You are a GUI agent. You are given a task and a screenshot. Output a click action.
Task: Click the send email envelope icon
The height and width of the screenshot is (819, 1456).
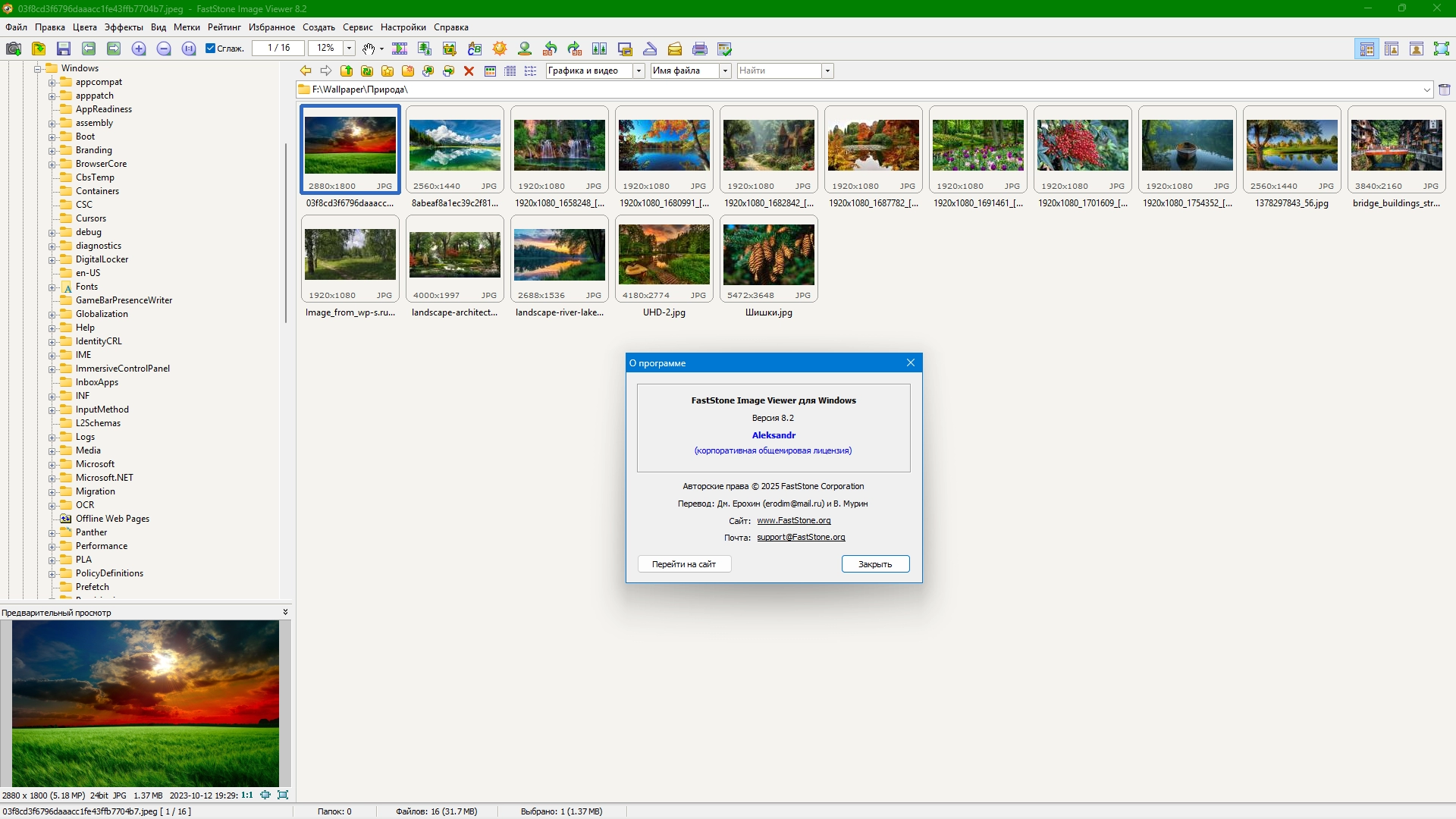point(675,49)
